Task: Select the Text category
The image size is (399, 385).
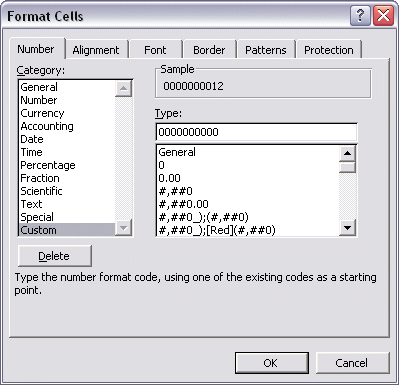Action: 31,204
